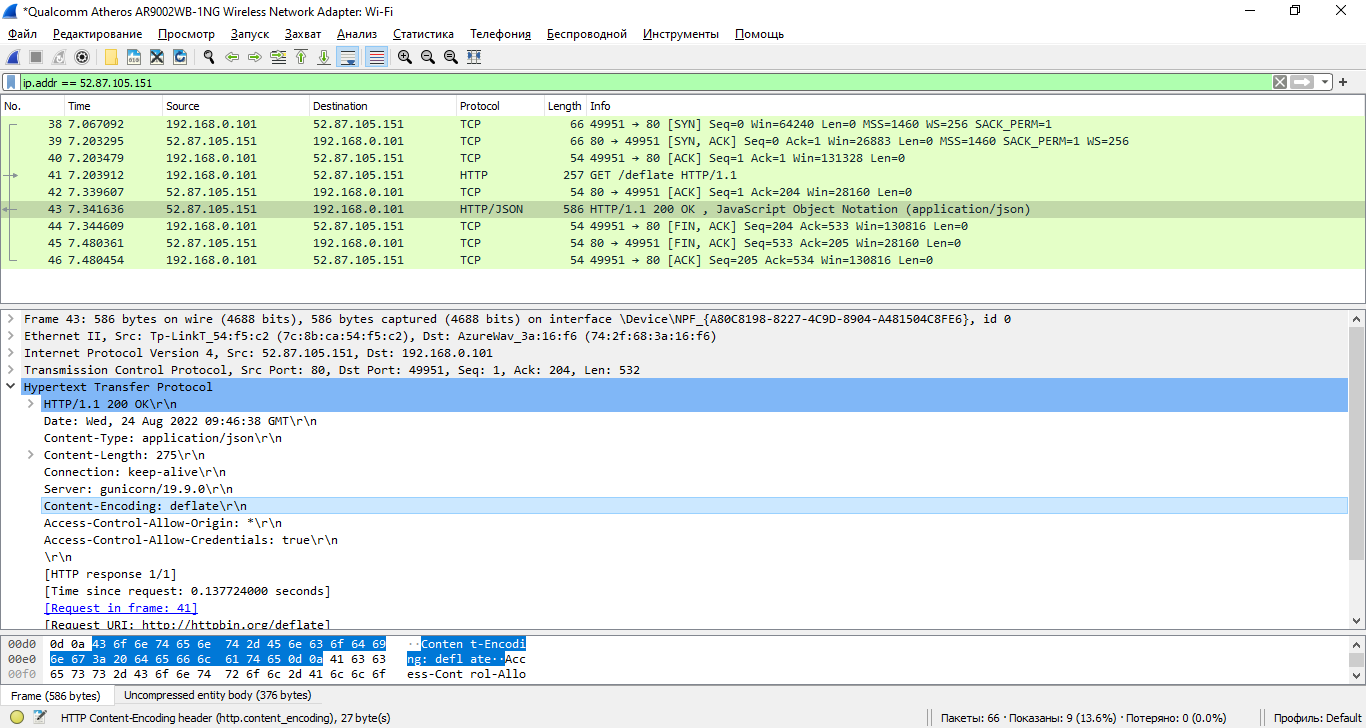Open display filter bookmarks
1366x728 pixels.
click(11, 82)
